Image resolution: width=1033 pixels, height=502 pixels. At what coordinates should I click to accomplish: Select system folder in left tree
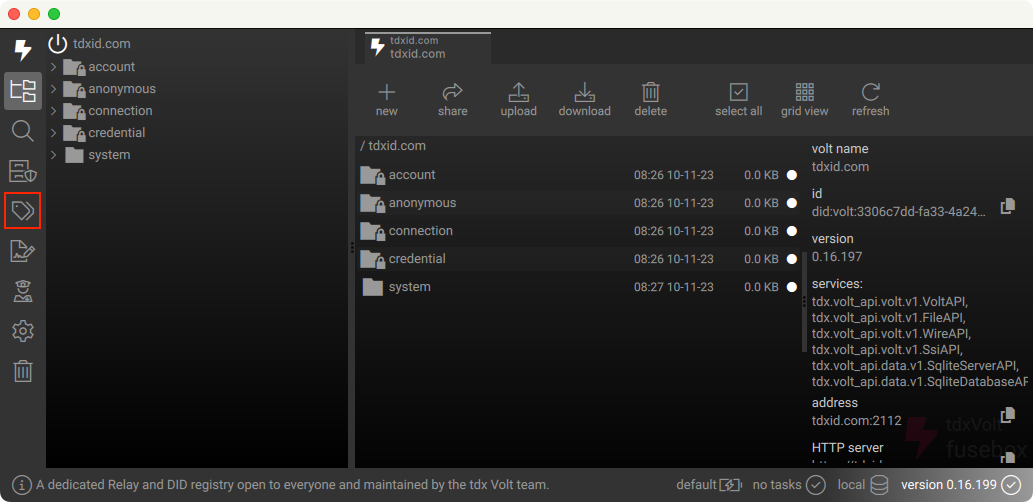[109, 155]
